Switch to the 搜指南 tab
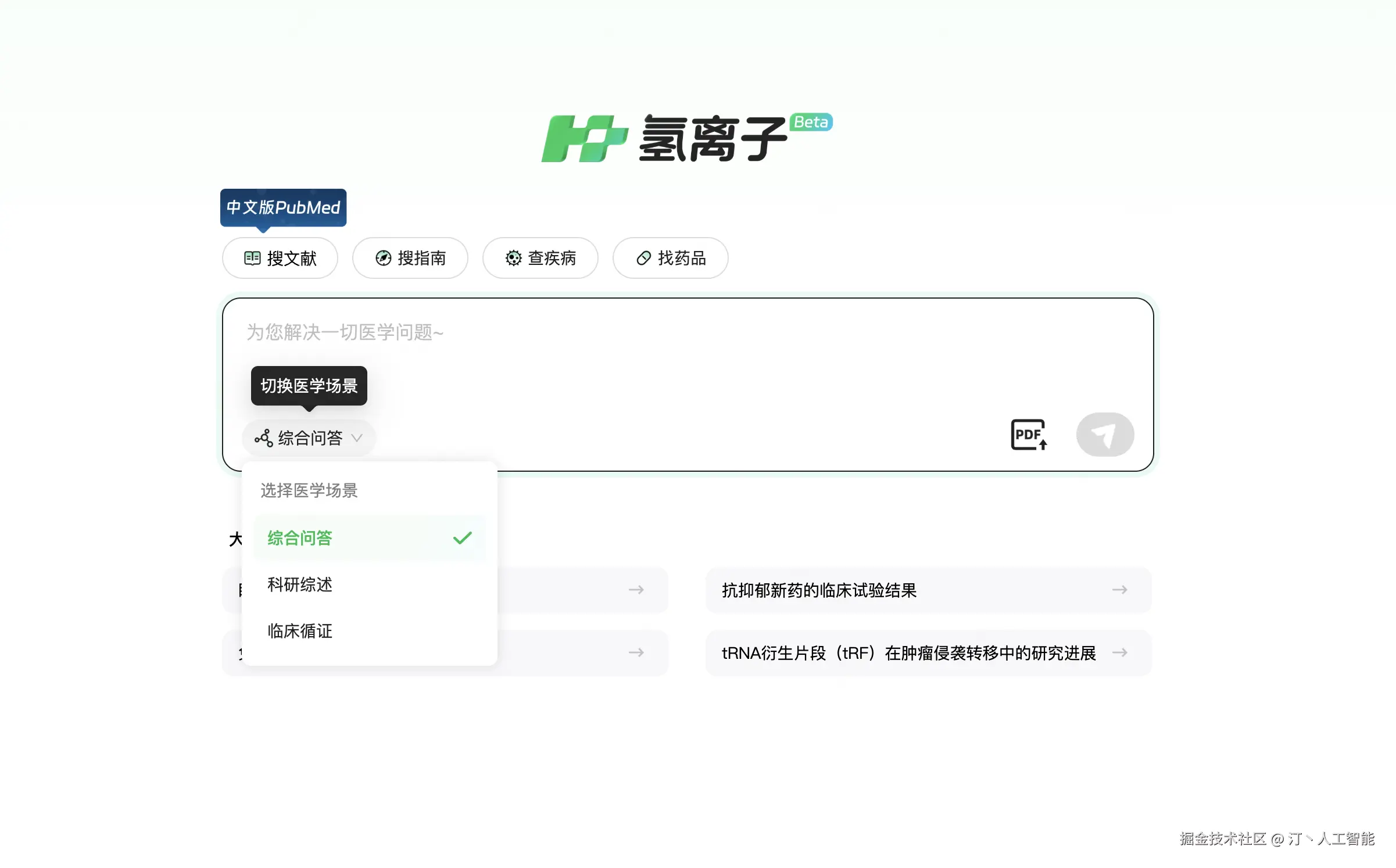Screen dimensions: 1396x868 pos(410,259)
